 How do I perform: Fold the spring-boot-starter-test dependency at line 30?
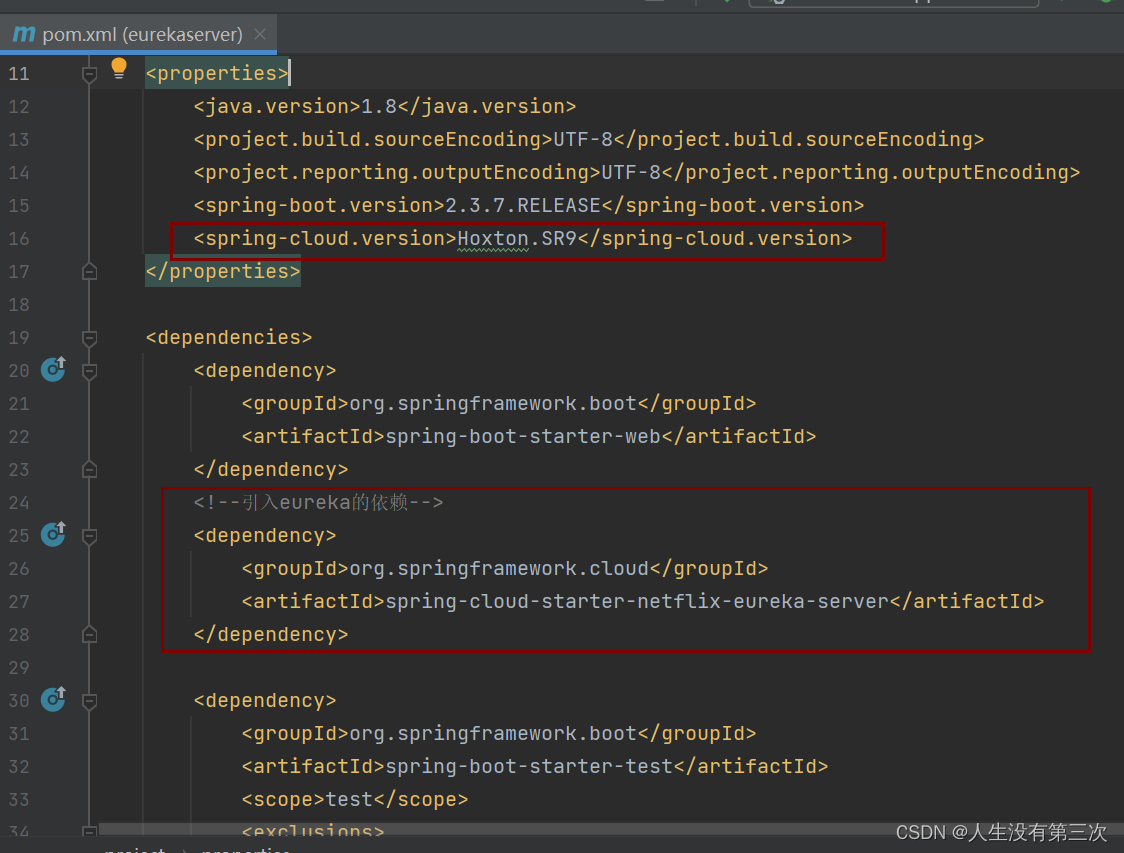90,700
